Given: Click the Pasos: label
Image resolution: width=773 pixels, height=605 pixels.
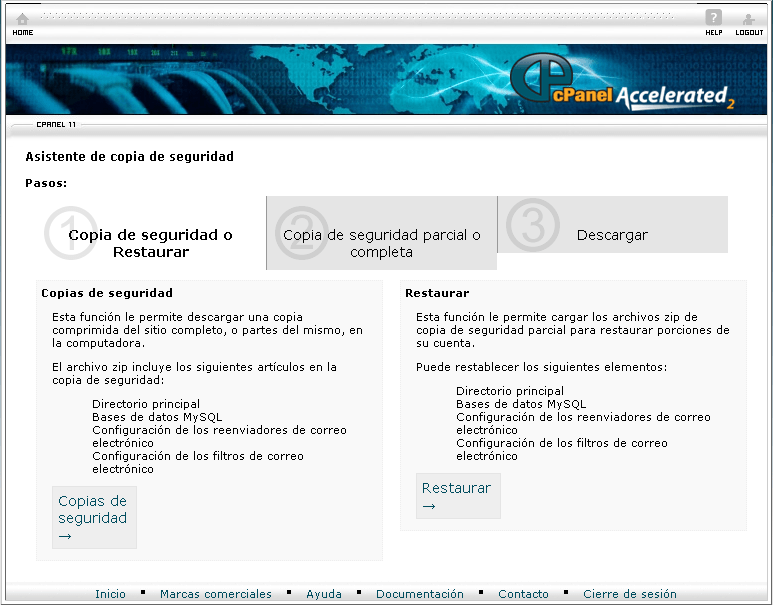Looking at the screenshot, I should click(x=46, y=183).
